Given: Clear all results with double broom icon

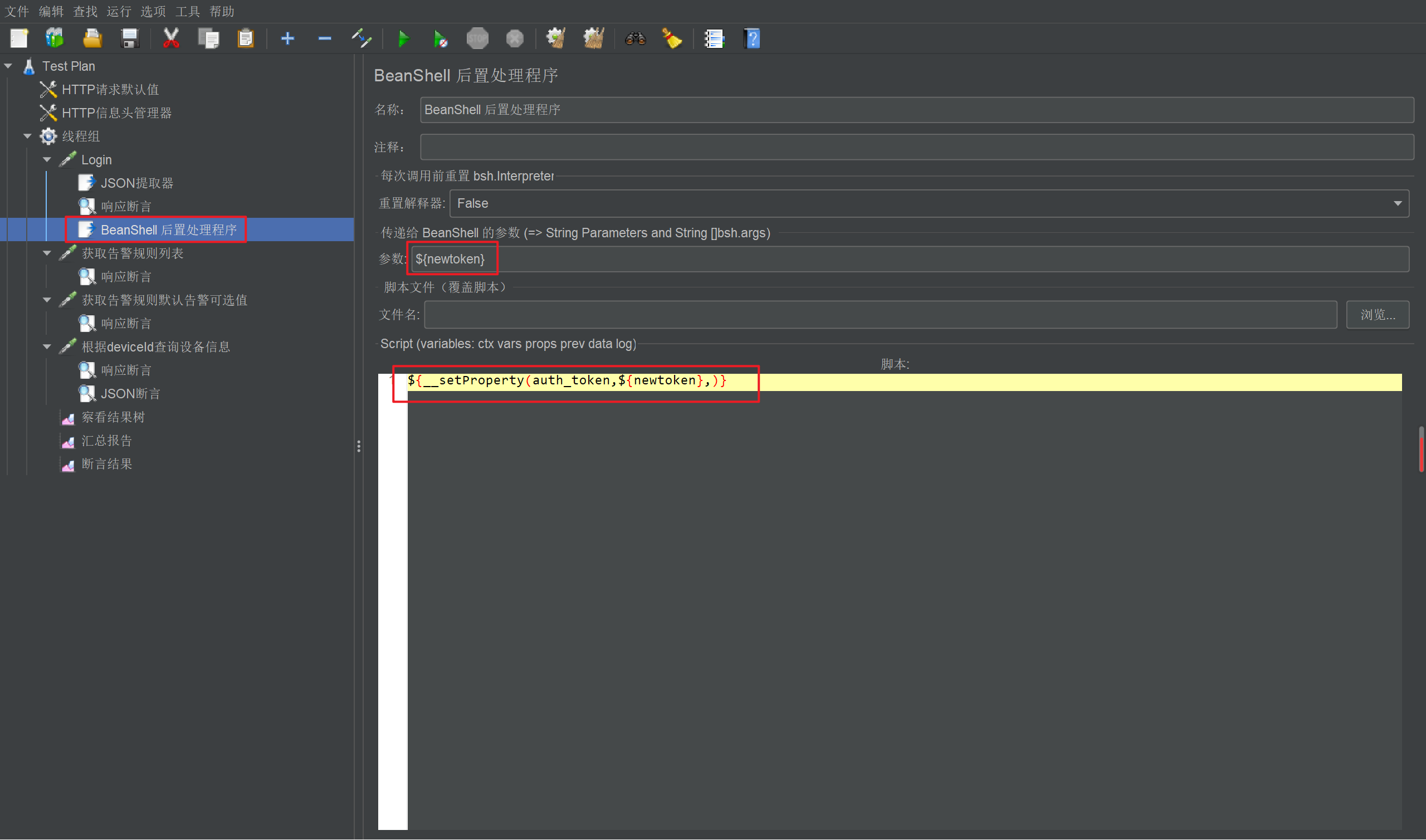Looking at the screenshot, I should 594,38.
